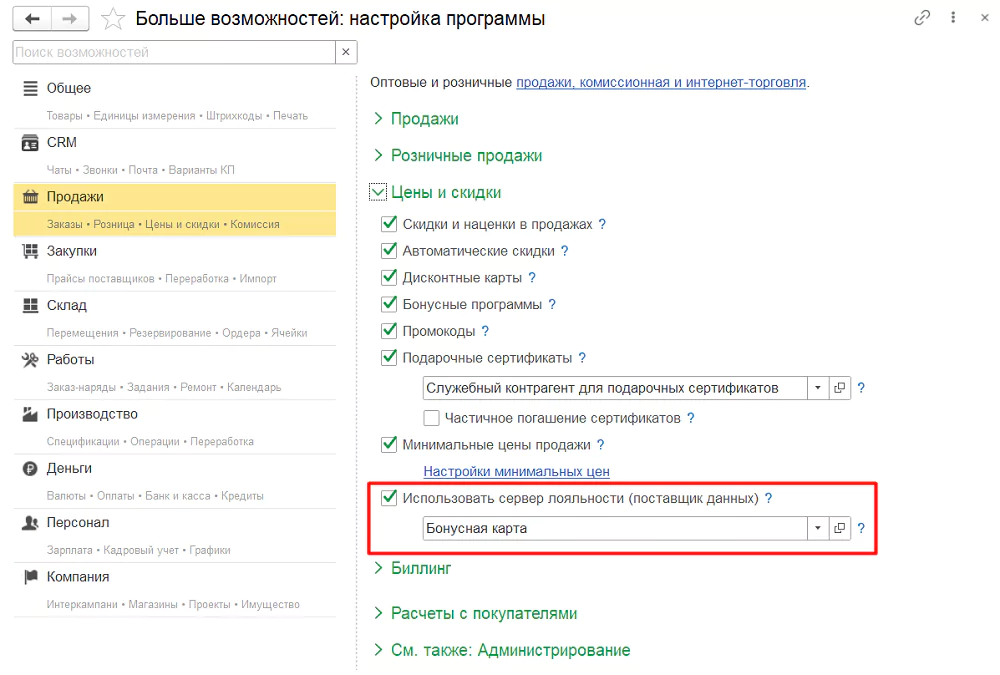
Task: Uncheck Использовать сервер лояльности checkbox
Action: pos(389,498)
